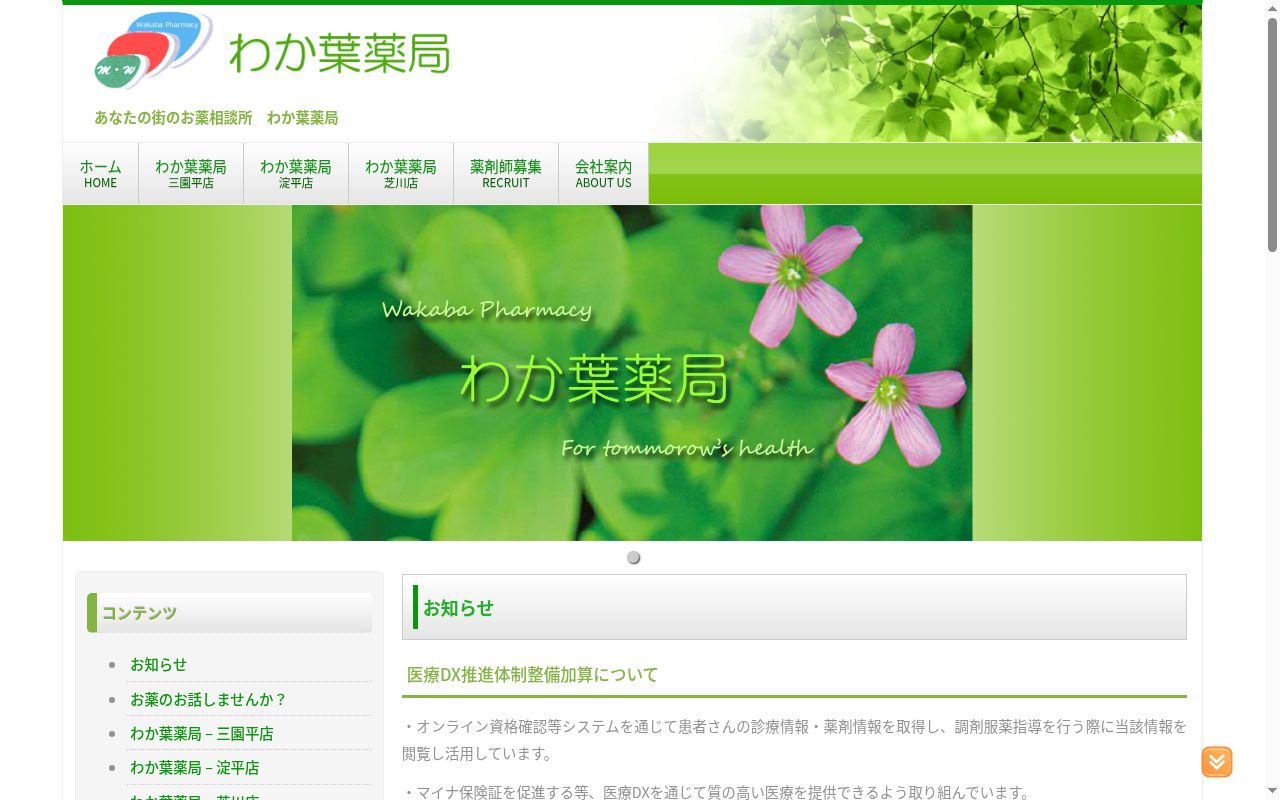Open sidebar link わか葉薬局 – 淀平店
Image resolution: width=1280 pixels, height=800 pixels.
194,767
